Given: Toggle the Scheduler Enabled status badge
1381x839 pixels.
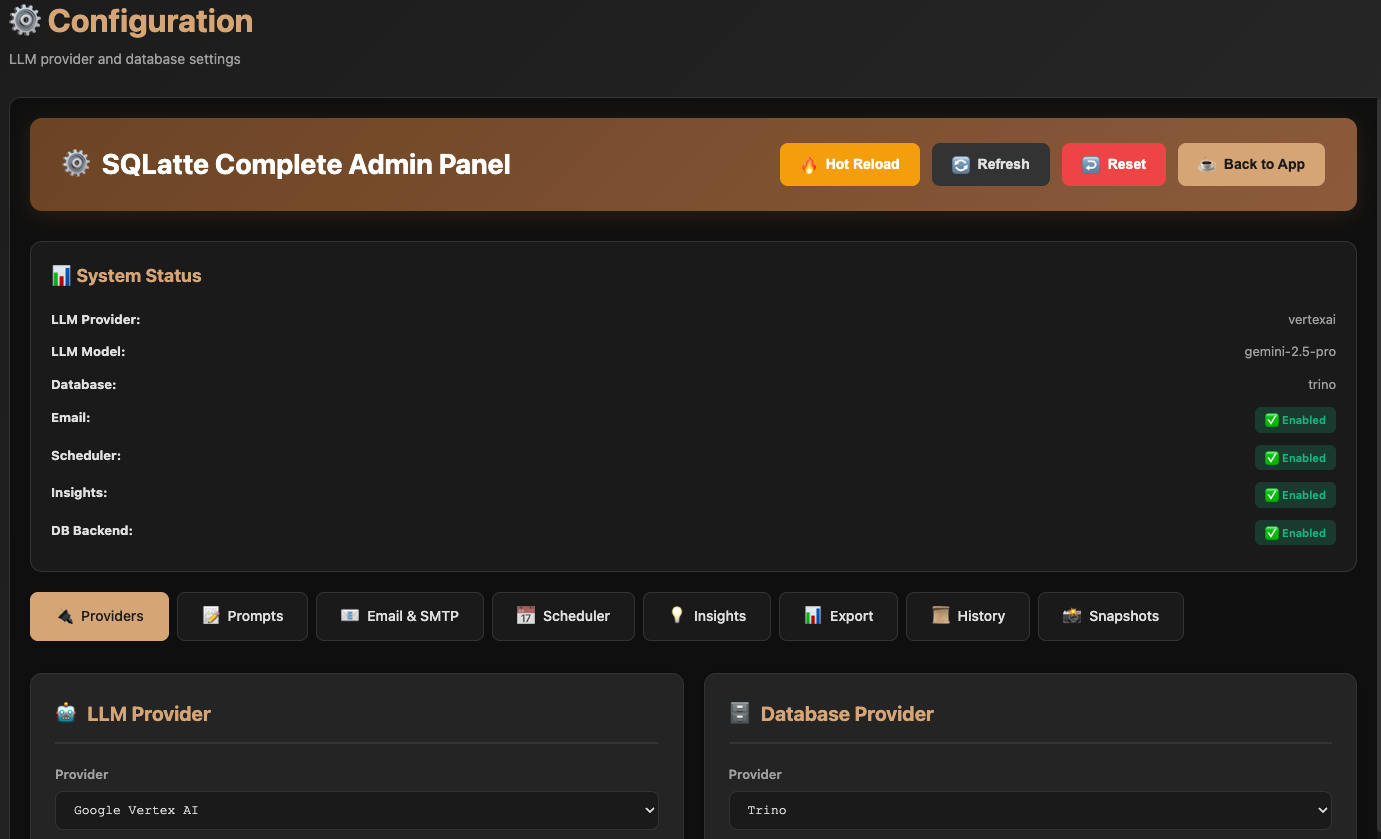Looking at the screenshot, I should [x=1295, y=457].
